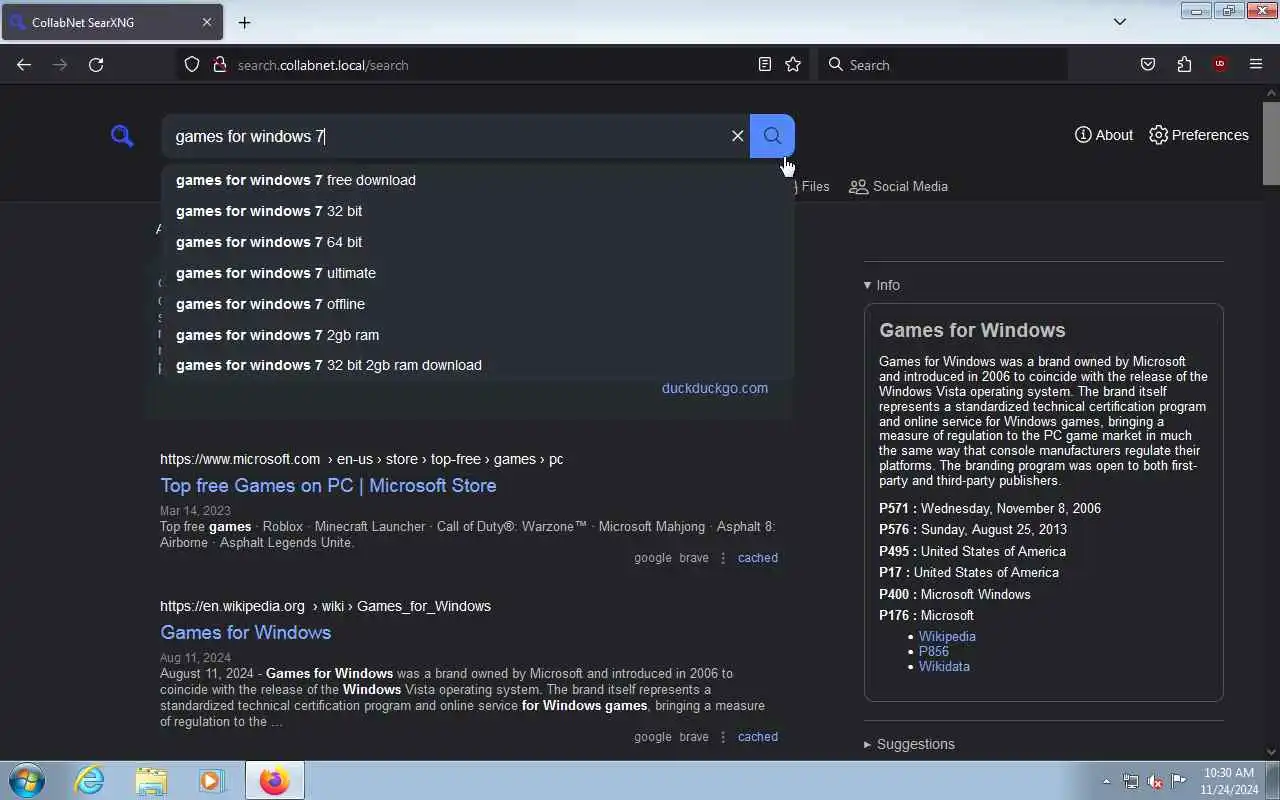
Task: Open the Windows Start menu
Action: pos(27,780)
